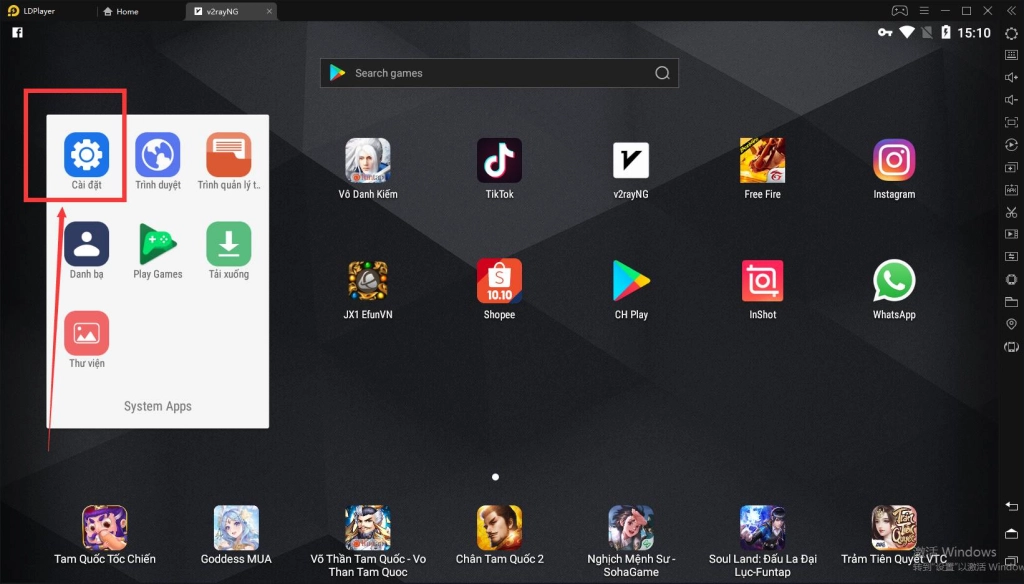Click the Facebook icon at top left
Screen dimensions: 1024x584
tap(16, 32)
